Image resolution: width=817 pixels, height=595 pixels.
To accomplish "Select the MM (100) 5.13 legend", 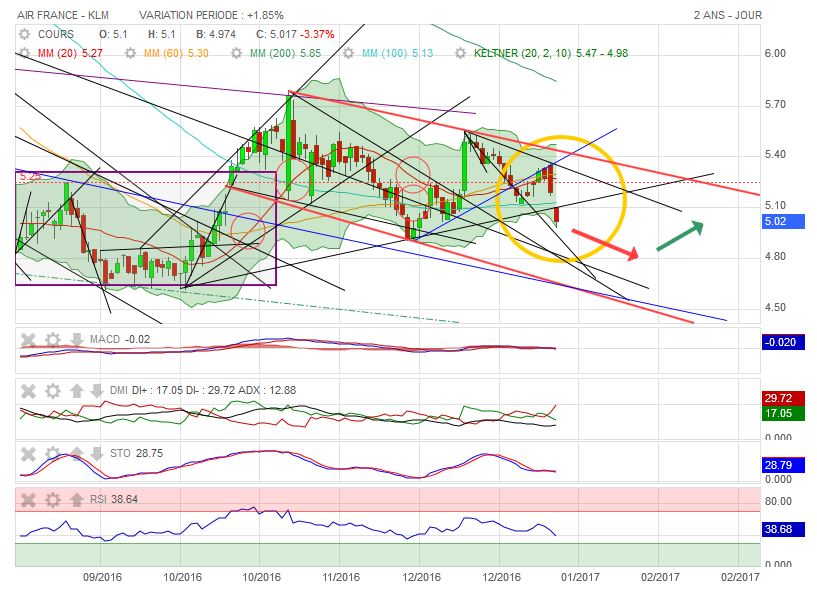I will (398, 53).
